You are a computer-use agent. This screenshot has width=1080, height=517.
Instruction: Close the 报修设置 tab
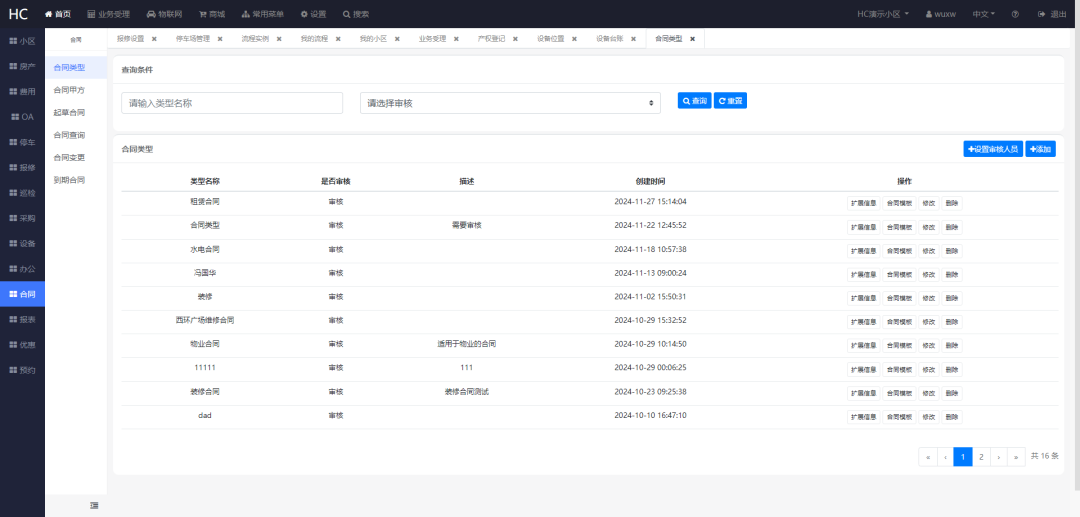coord(154,39)
